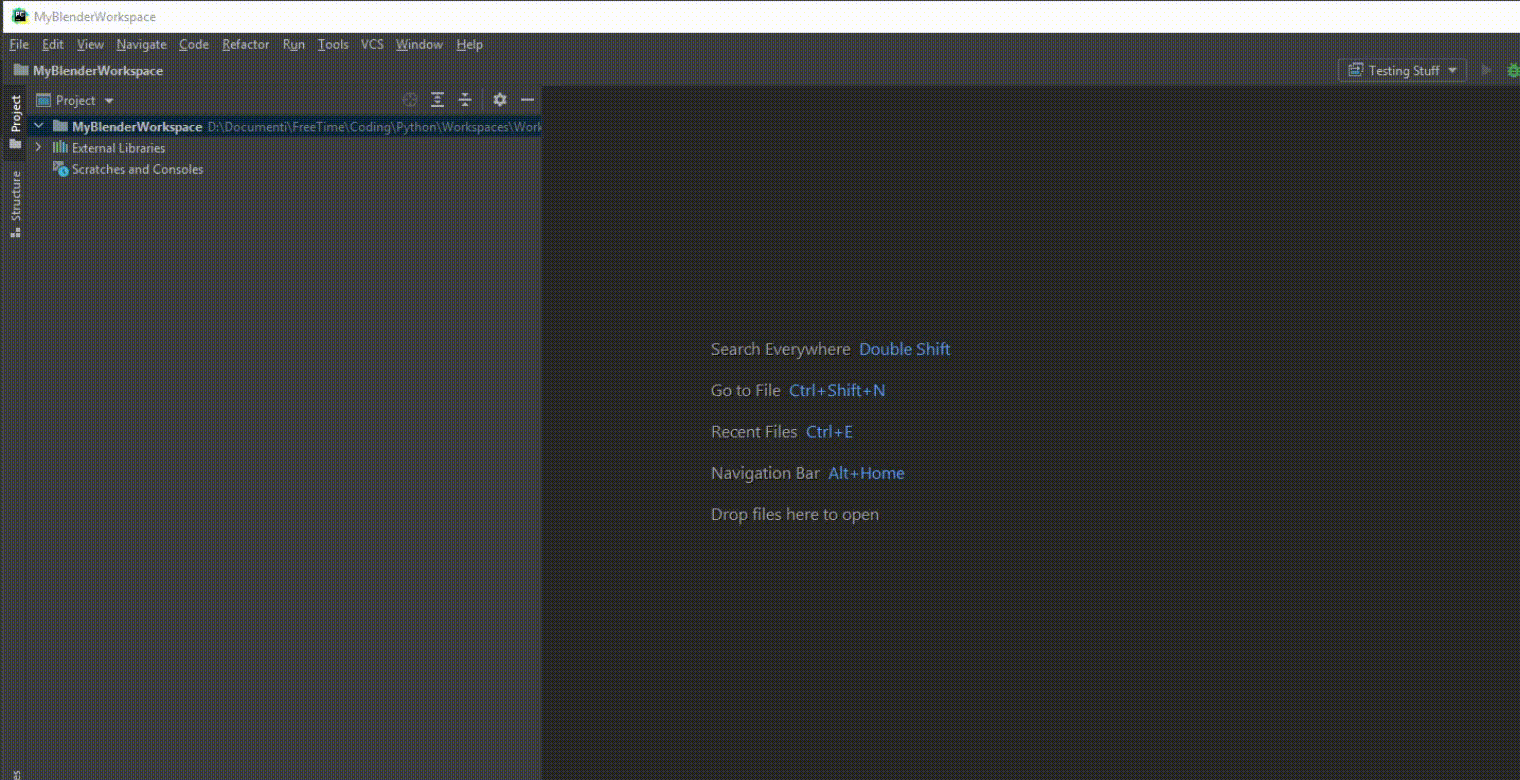This screenshot has height=780, width=1520.
Task: Click the Alt+Home shortcut text
Action: pos(866,473)
